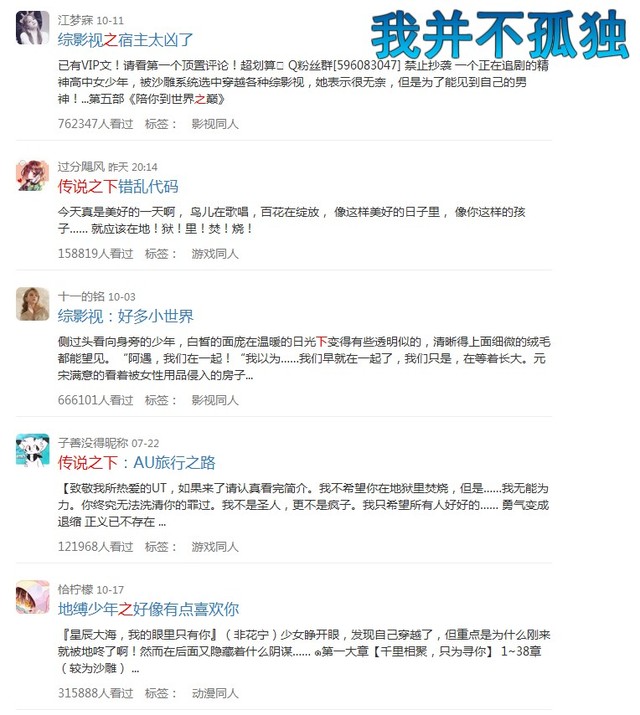Click username 子善没得昵称
Screen dimensions: 640x715
(93, 443)
